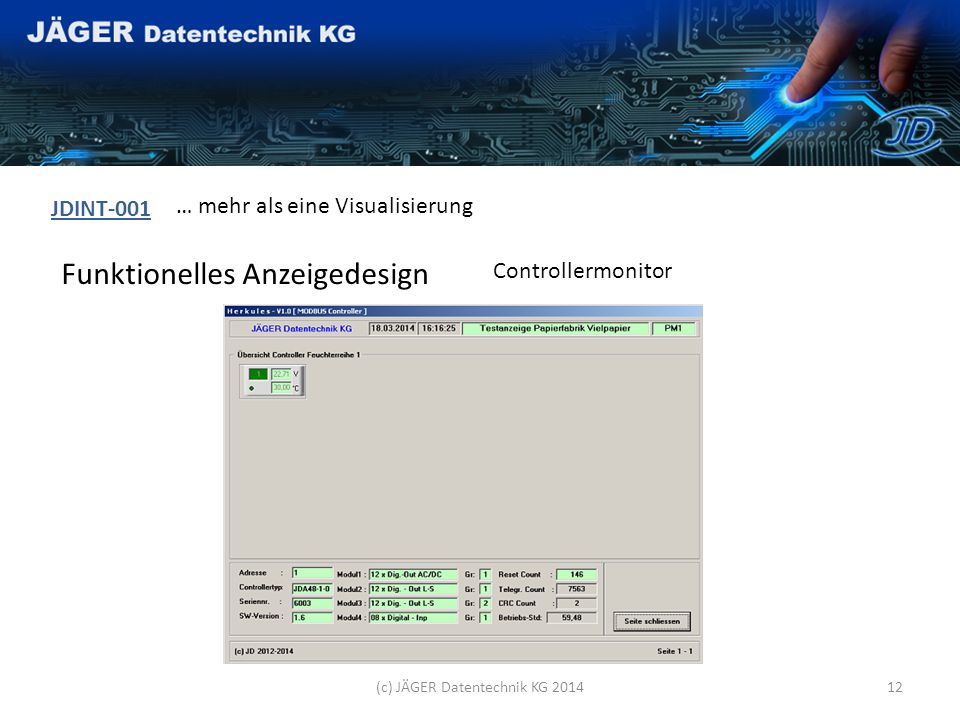Screen dimensions: 960x720
Task: Click the Controllermonitor slide label
Action: point(582,271)
